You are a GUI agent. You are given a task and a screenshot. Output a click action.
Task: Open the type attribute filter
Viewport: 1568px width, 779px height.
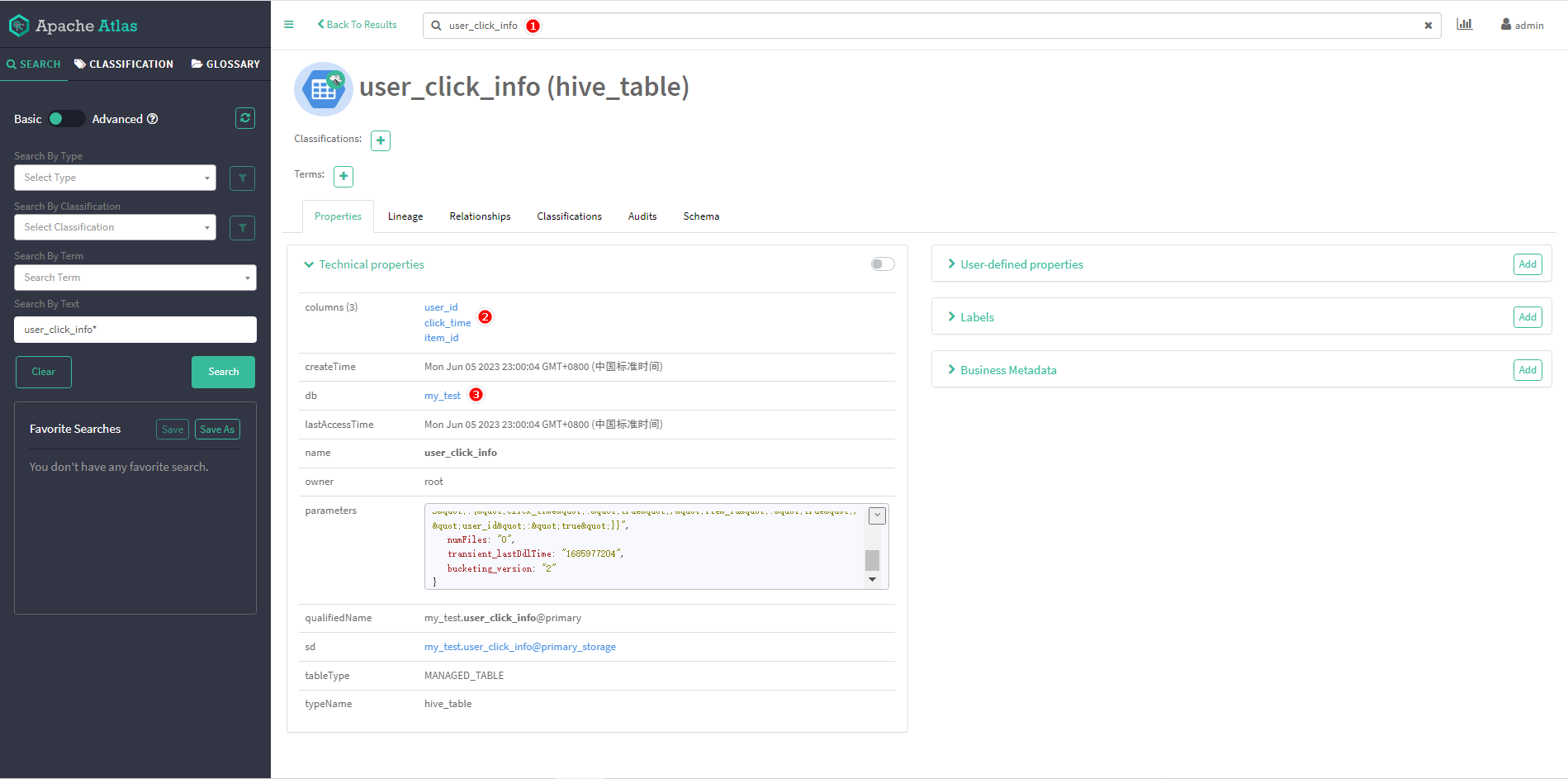point(242,178)
